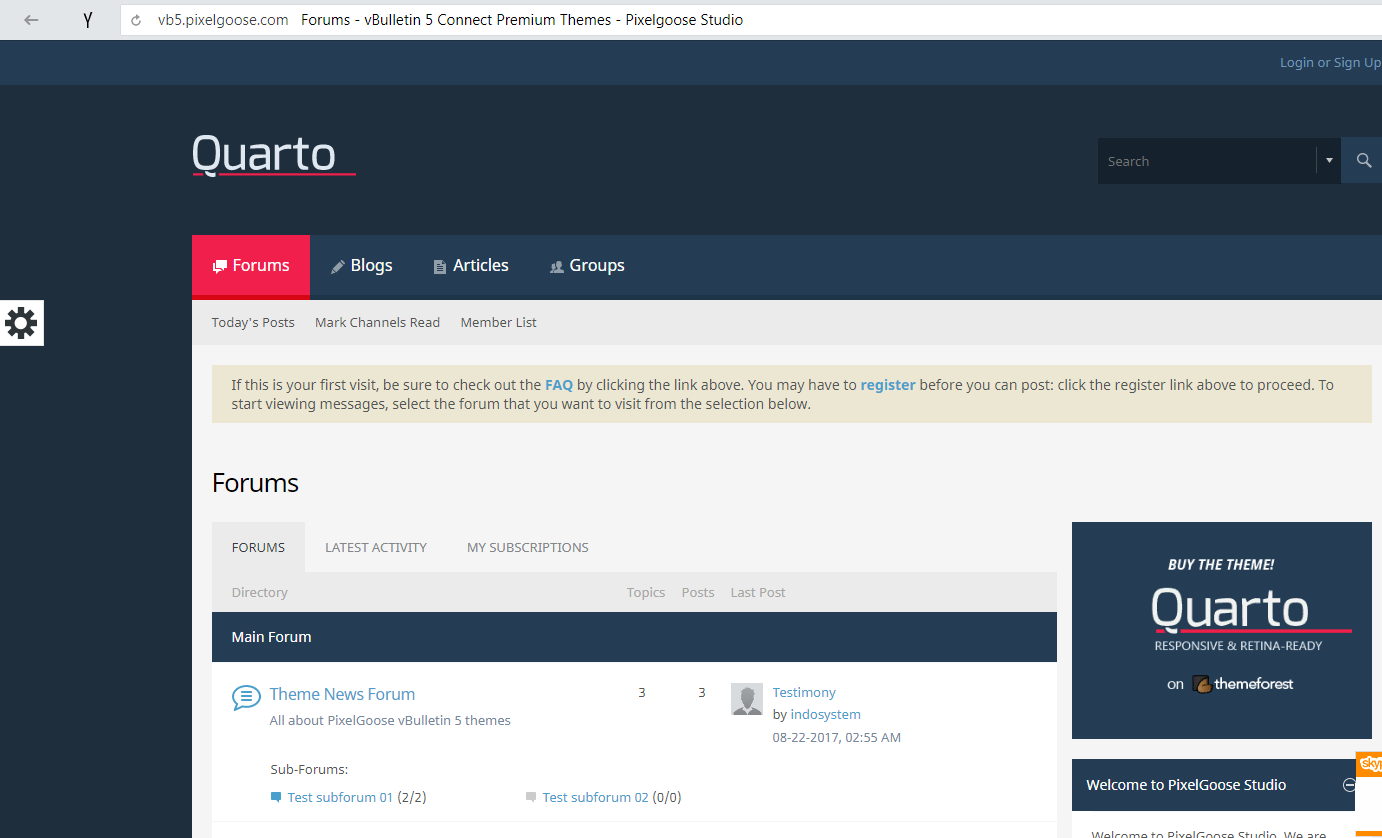
Task: Click Mark Channels Read
Action: pyautogui.click(x=377, y=322)
